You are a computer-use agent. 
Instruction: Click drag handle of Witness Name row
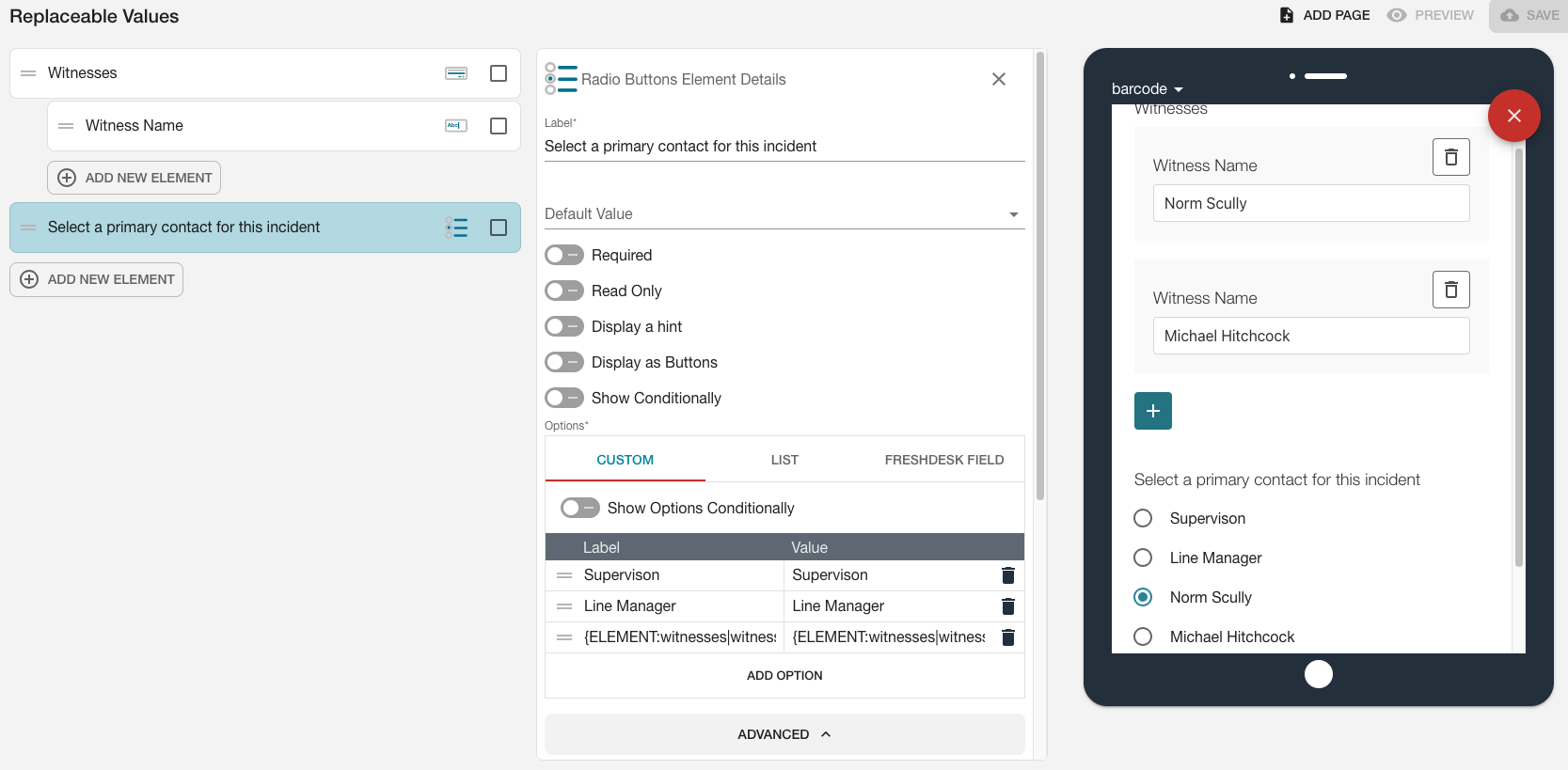(x=66, y=126)
